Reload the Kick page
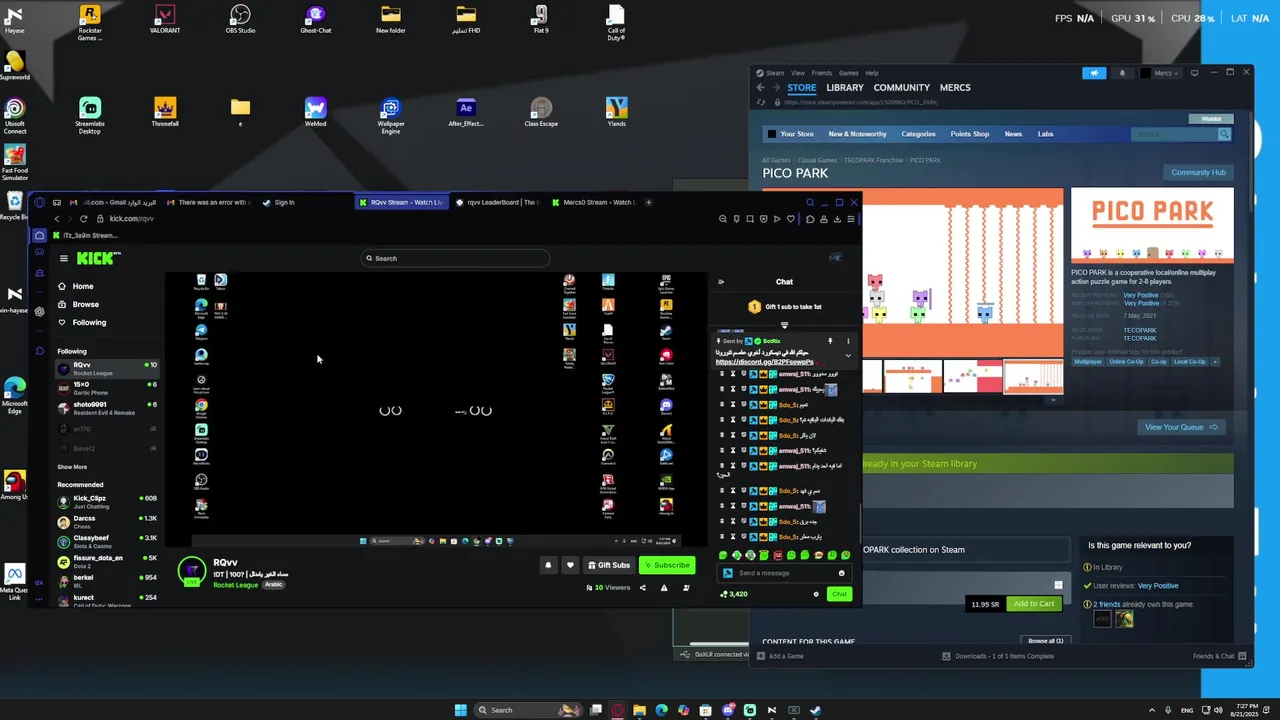Viewport: 1280px width, 720px height. coord(84,219)
